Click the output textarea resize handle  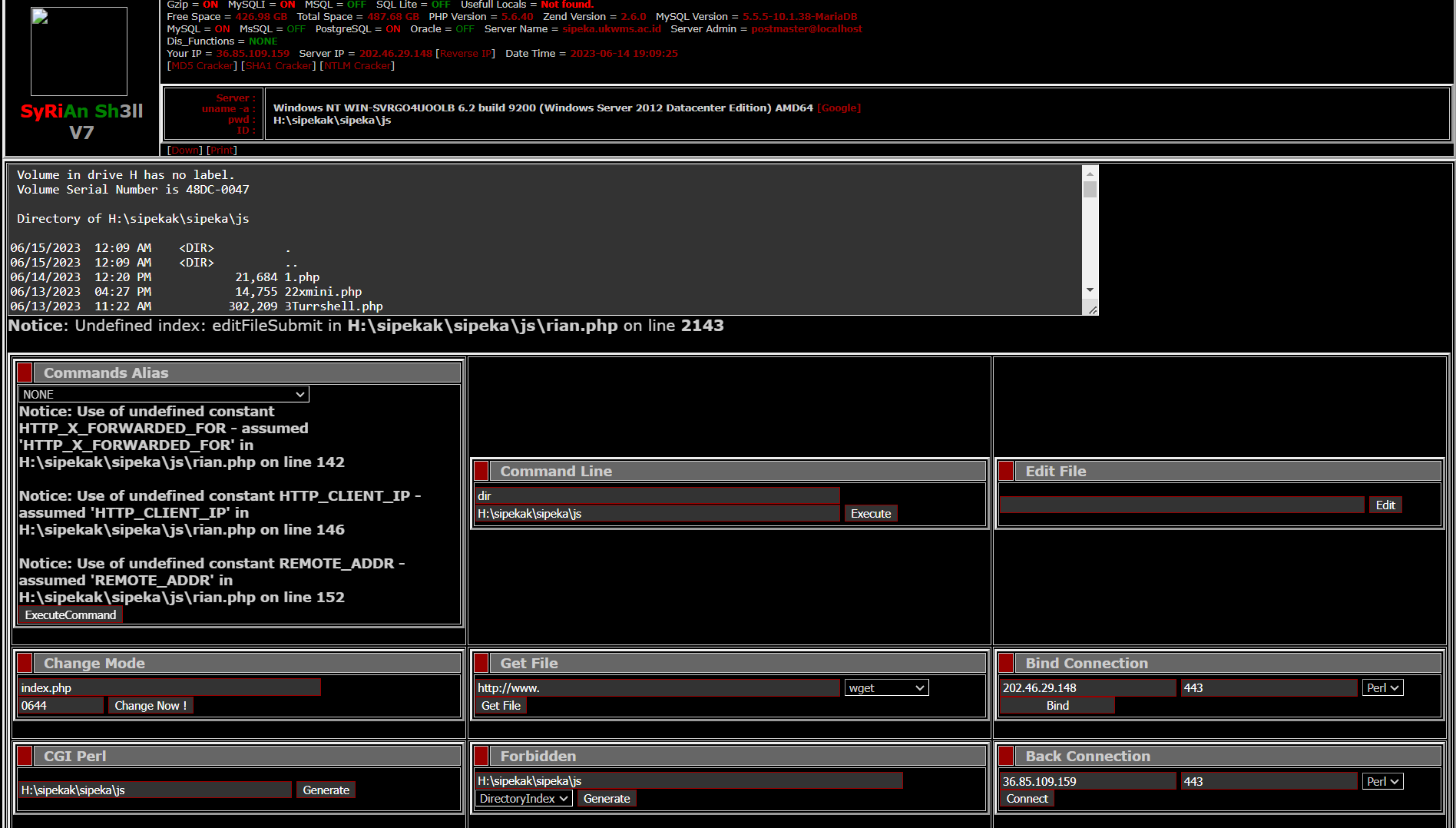(x=1092, y=310)
